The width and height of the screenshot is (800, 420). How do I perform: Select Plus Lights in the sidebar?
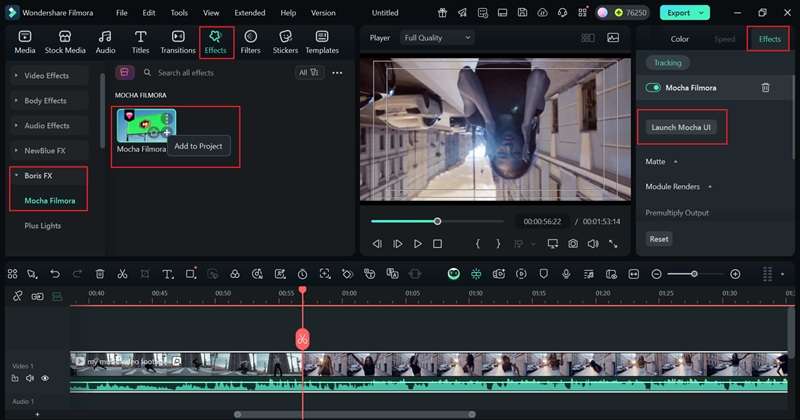(x=42, y=226)
